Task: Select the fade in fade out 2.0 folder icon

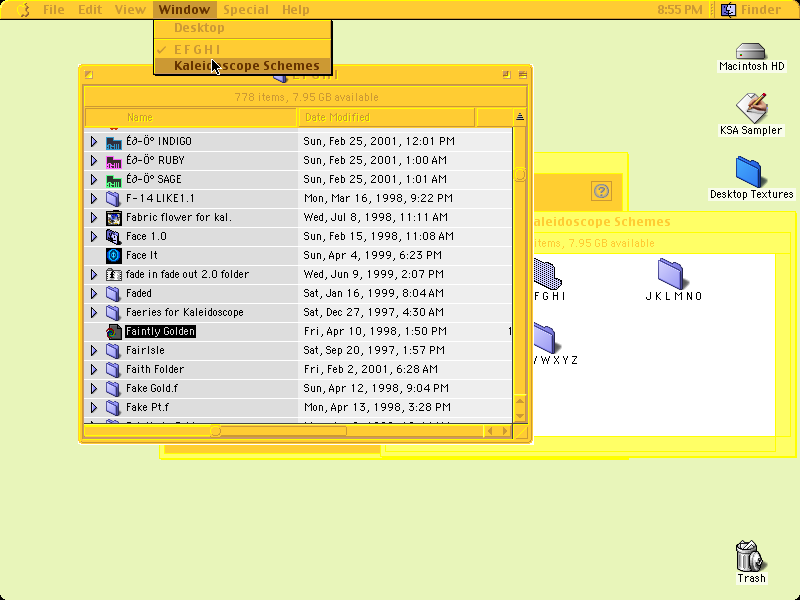Action: pyautogui.click(x=113, y=274)
